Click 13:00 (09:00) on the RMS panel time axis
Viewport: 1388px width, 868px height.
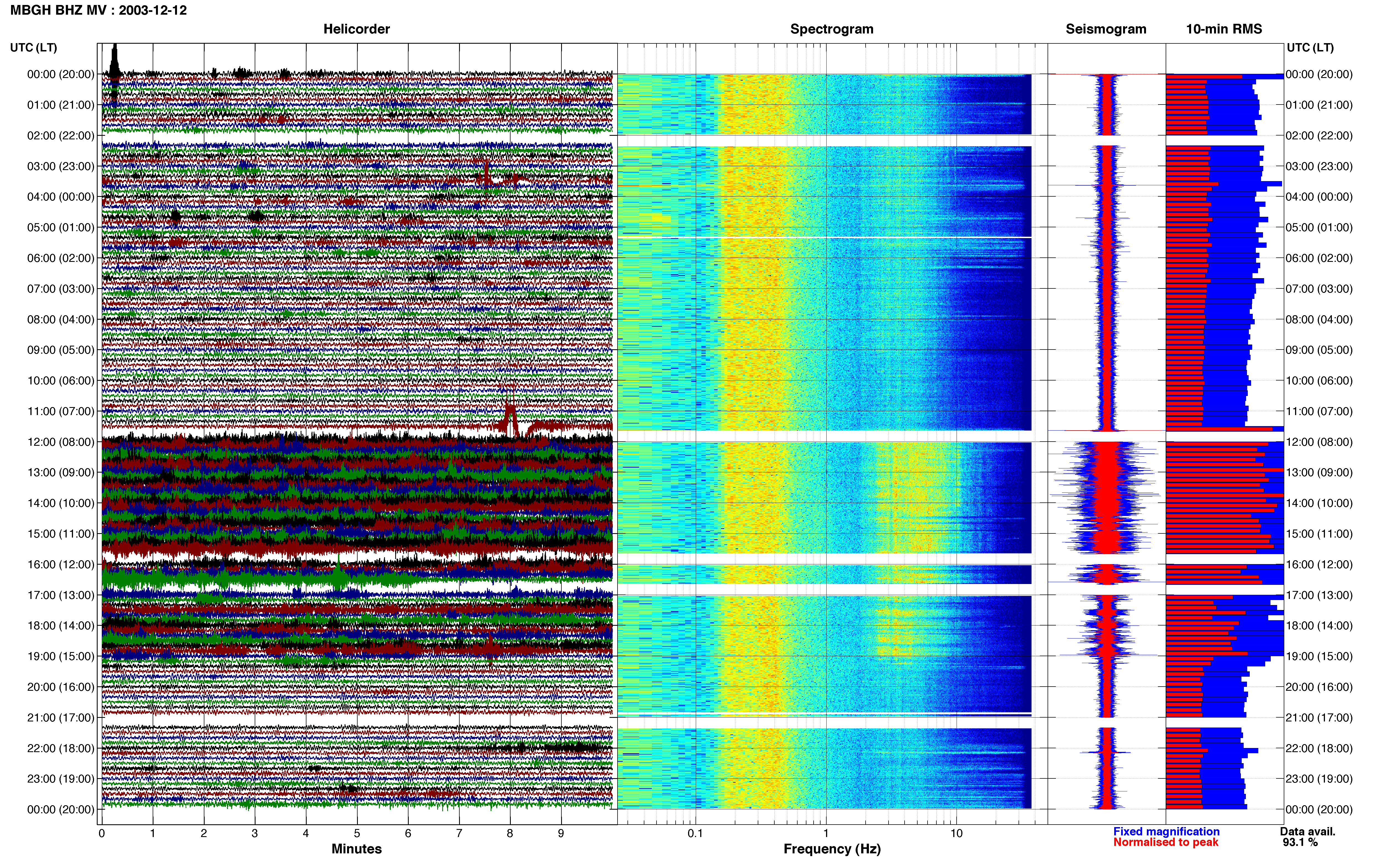click(1319, 473)
